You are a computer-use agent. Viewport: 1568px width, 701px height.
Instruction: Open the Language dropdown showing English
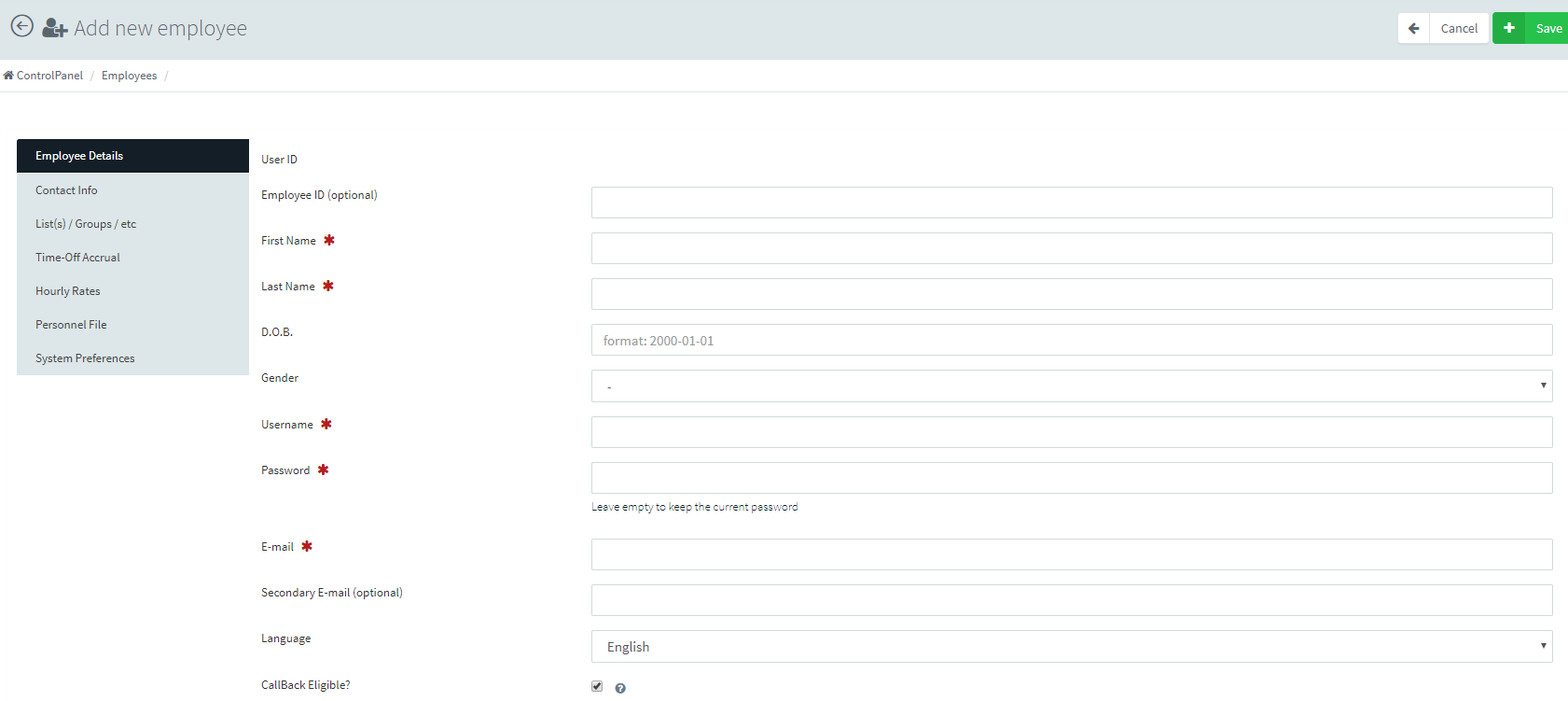pyautogui.click(x=1072, y=646)
